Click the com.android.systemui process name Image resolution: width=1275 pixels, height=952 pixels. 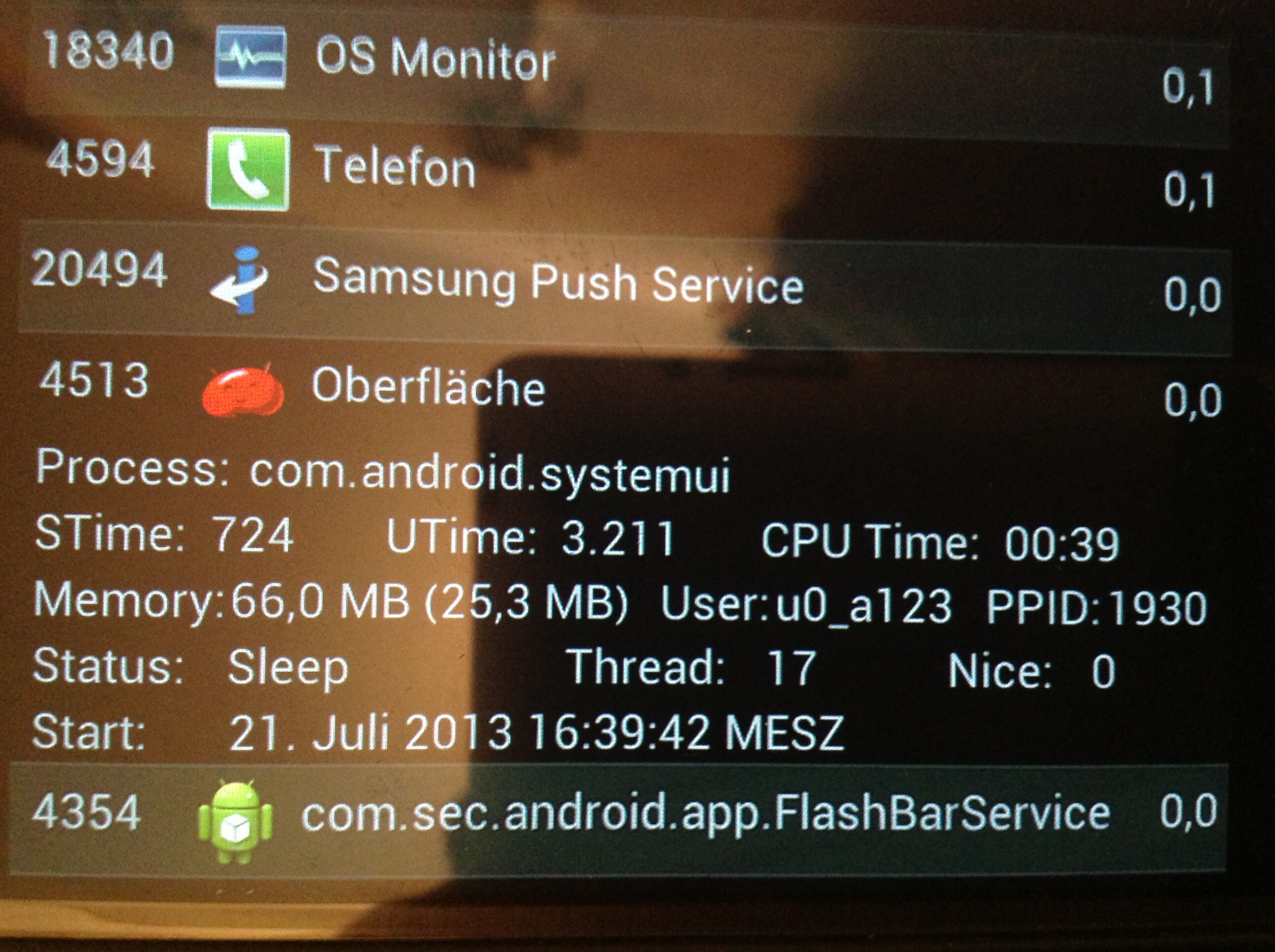tap(490, 474)
